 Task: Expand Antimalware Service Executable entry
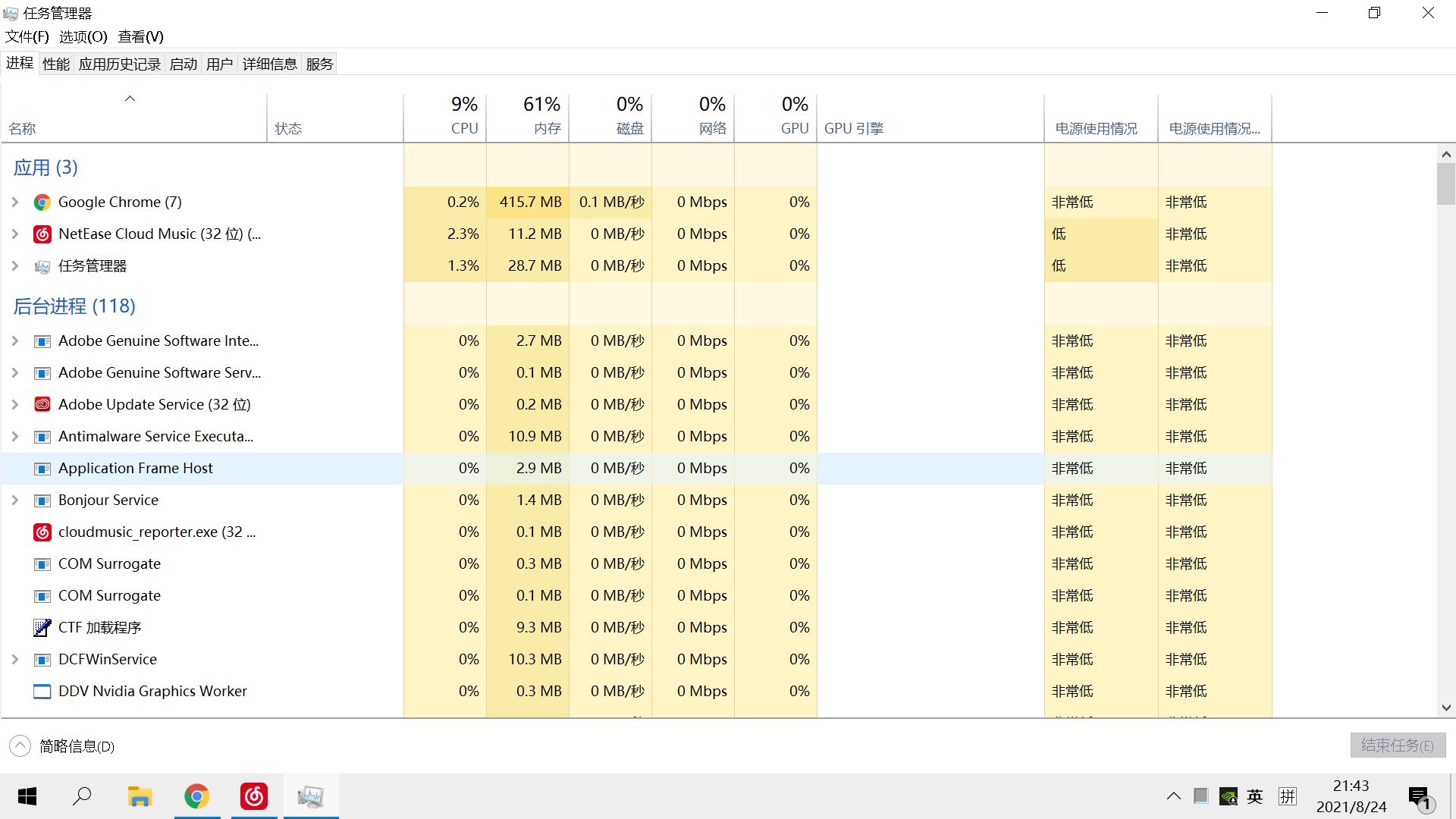coord(15,437)
